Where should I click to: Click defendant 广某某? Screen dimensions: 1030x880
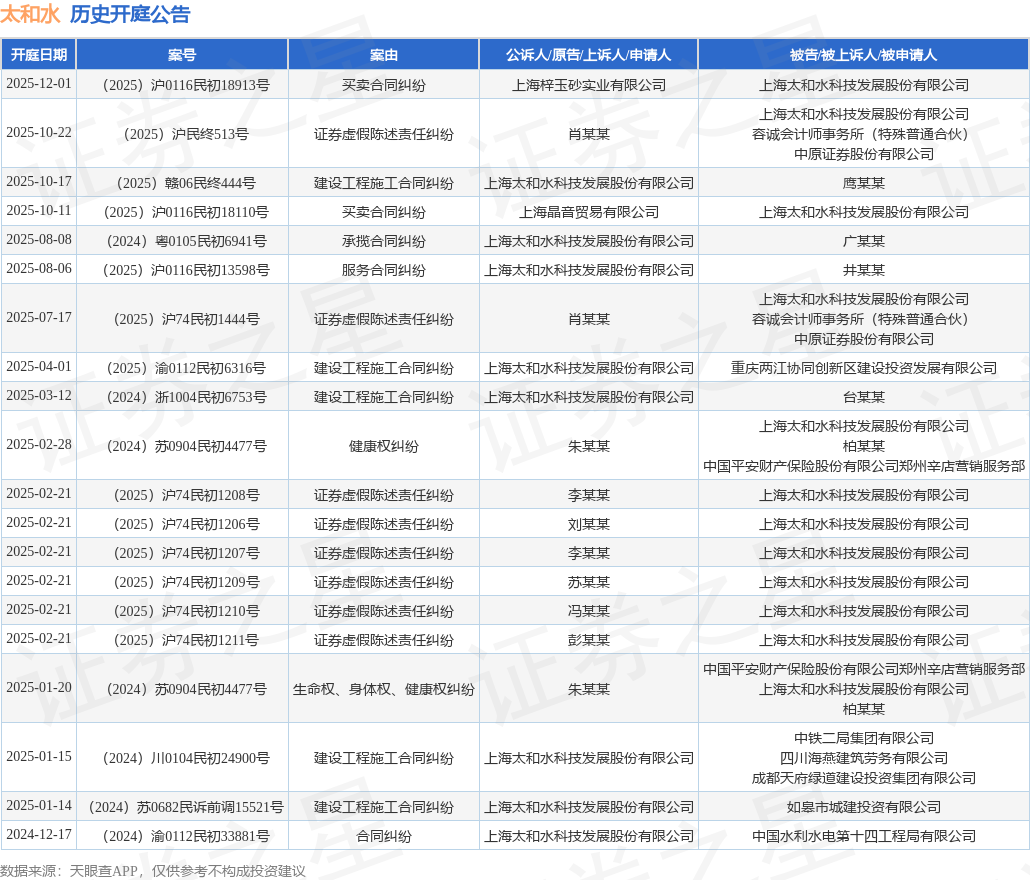point(863,240)
